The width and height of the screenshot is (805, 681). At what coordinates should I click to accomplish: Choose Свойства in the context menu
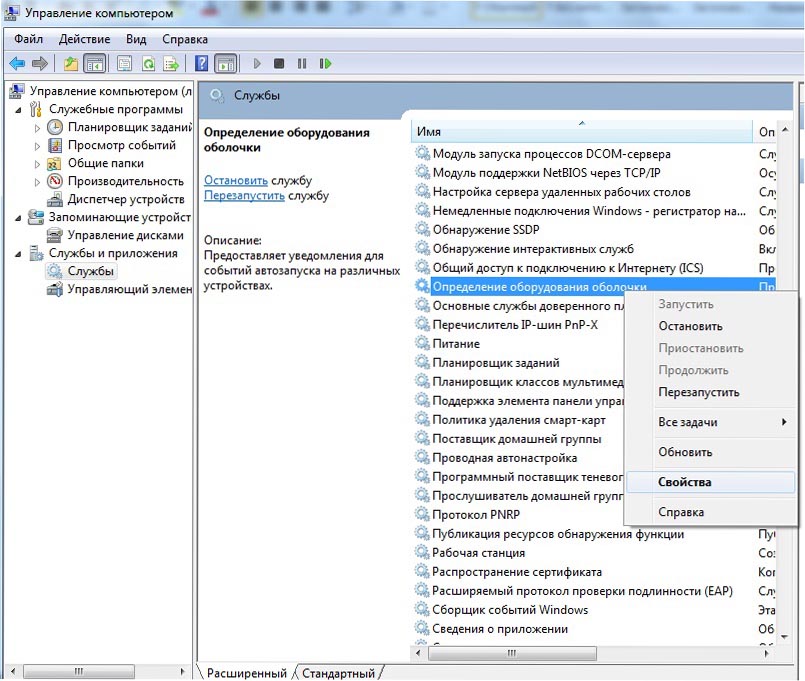click(685, 482)
